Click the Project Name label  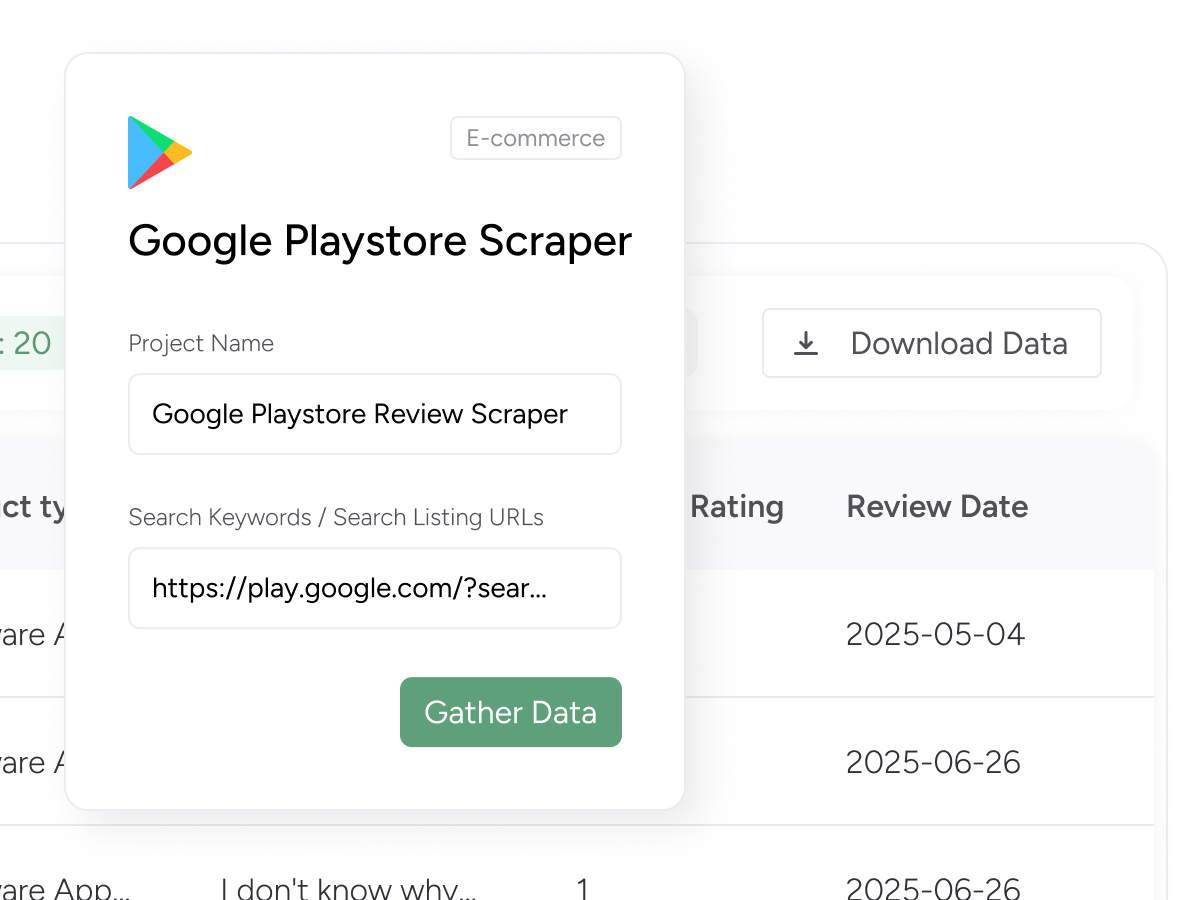[201, 344]
